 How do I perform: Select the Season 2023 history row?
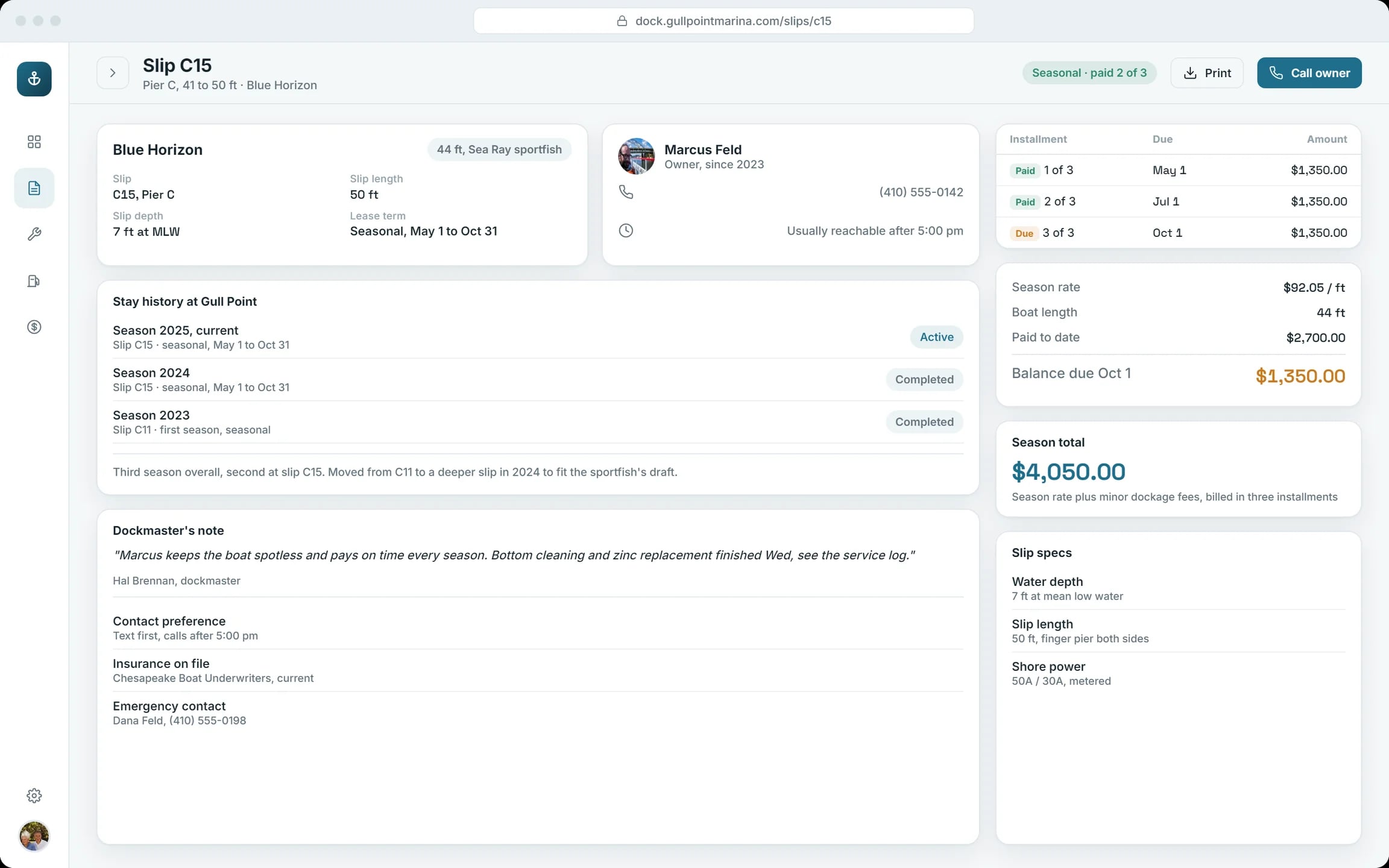[x=538, y=422]
